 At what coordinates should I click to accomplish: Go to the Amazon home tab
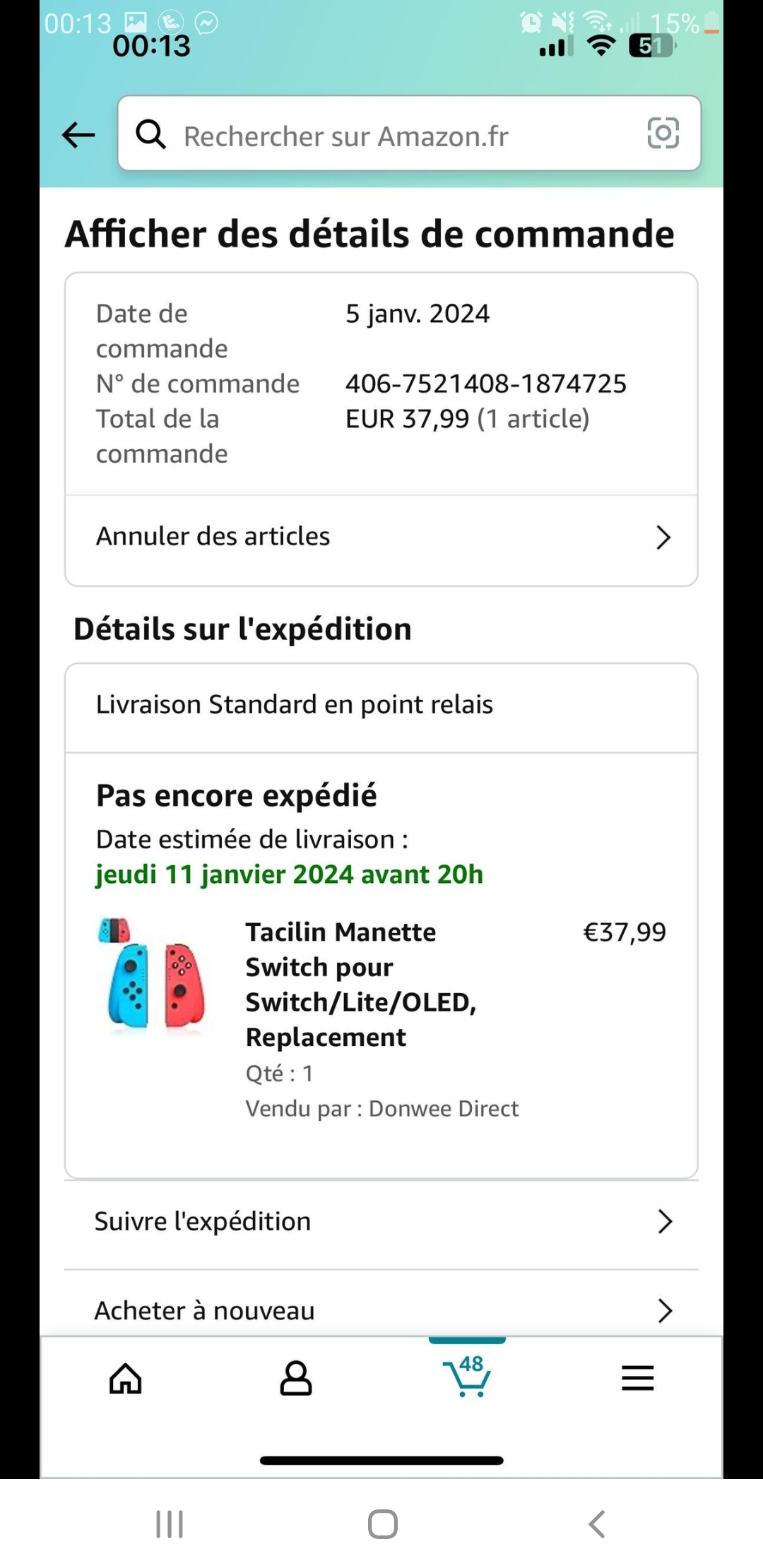click(x=126, y=1378)
